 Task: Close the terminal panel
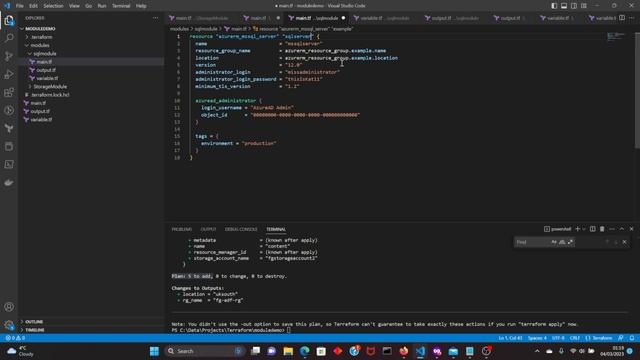click(x=631, y=229)
